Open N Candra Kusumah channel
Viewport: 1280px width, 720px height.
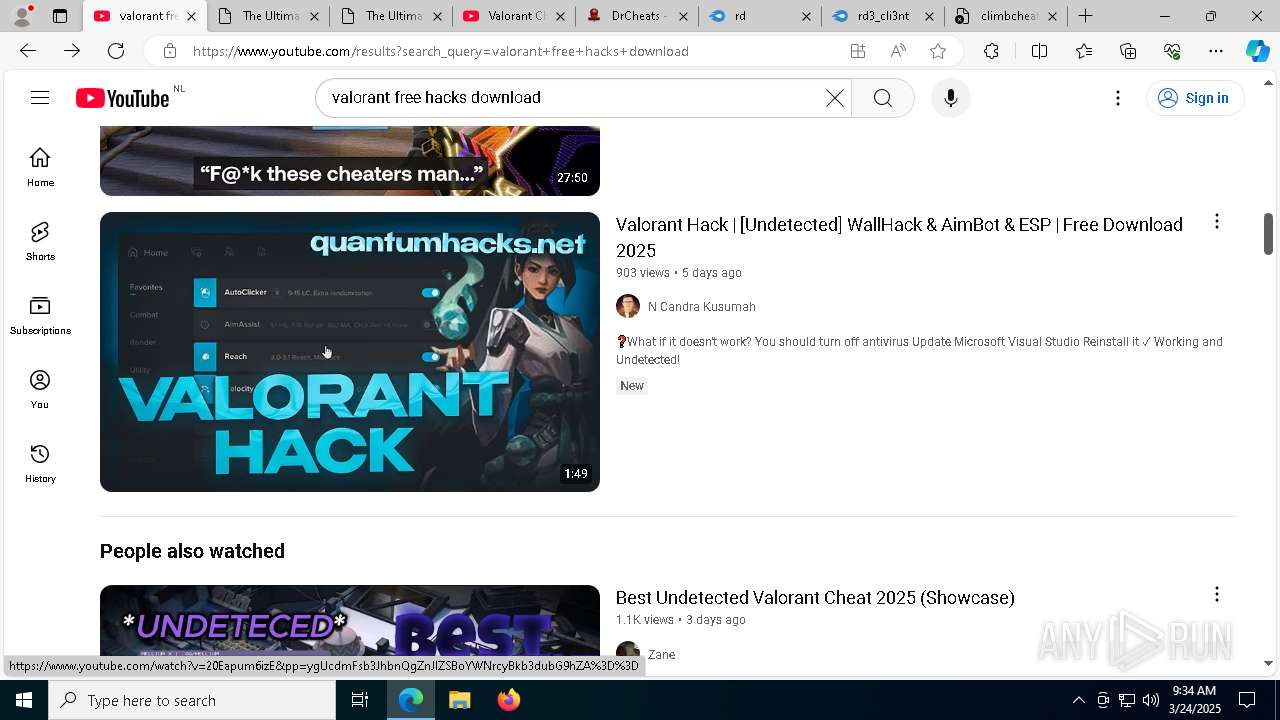(x=701, y=307)
